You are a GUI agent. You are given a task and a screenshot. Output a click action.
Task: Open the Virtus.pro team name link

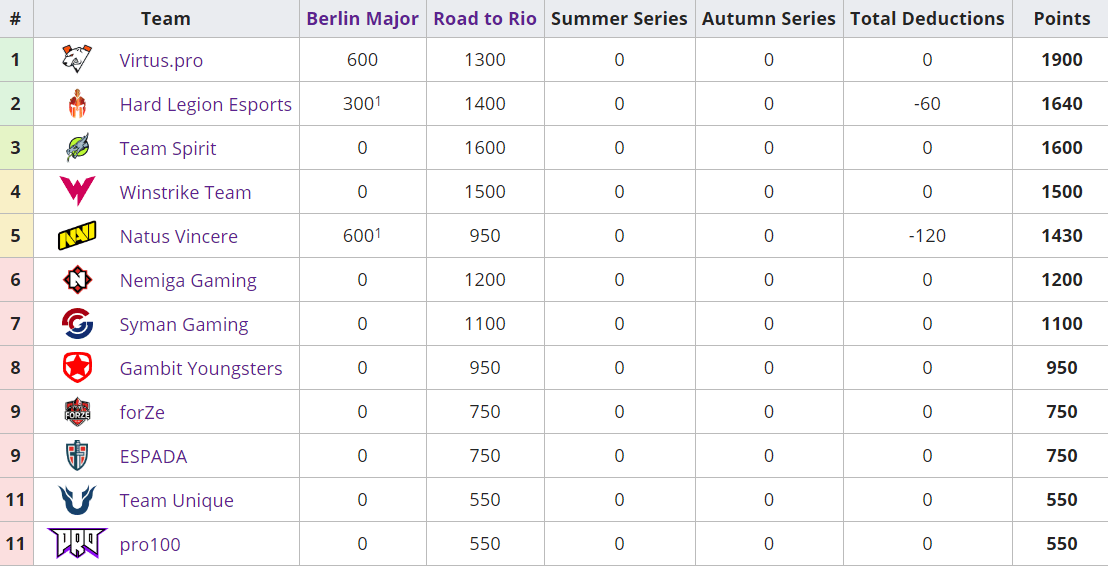(x=161, y=61)
